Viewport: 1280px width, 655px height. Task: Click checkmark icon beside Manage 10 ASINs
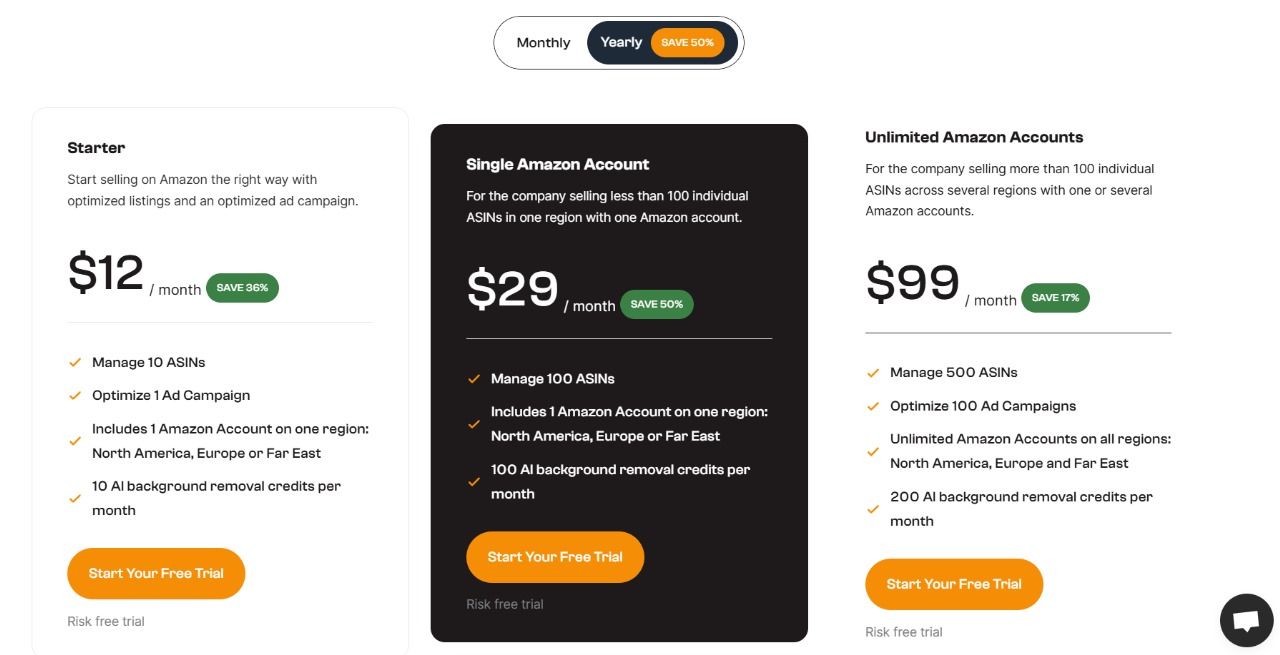75,362
